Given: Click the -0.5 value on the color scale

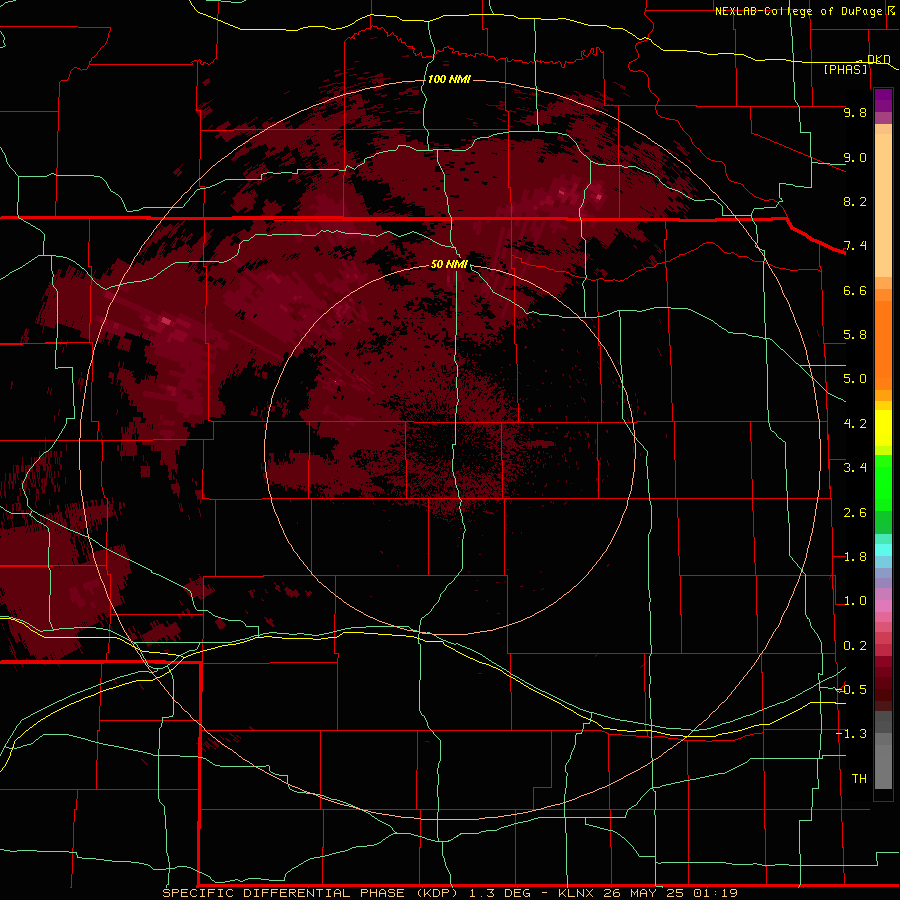Looking at the screenshot, I should pos(851,690).
